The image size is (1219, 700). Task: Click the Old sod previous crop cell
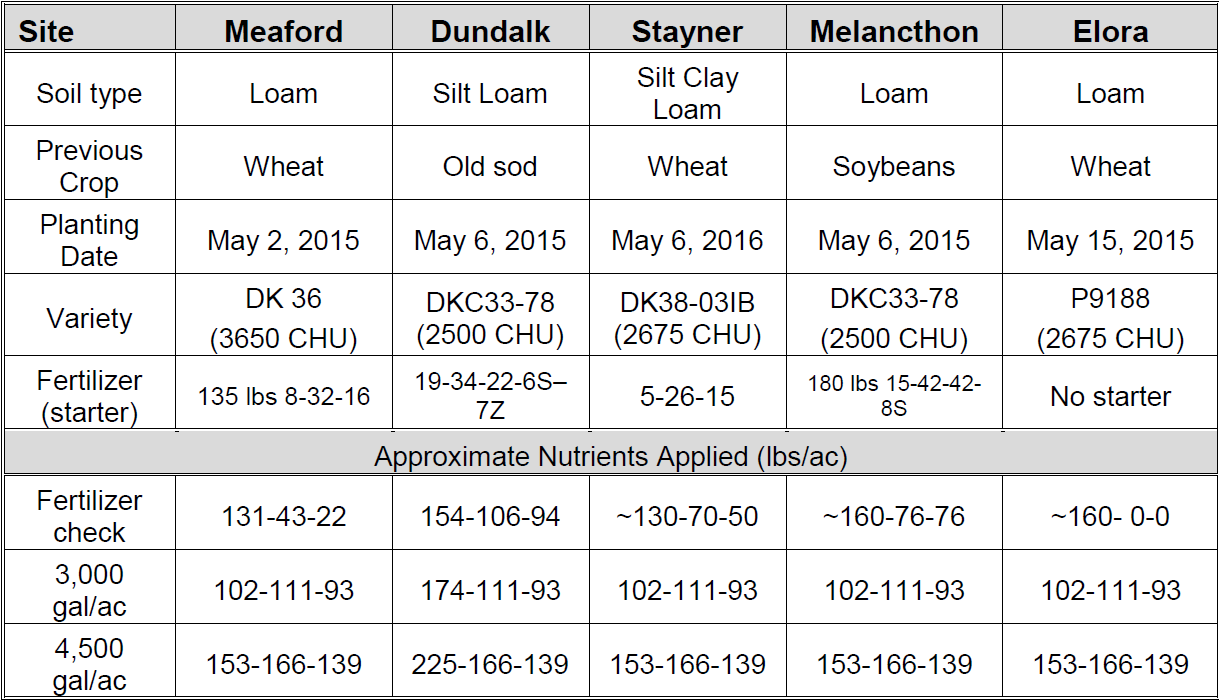click(490, 166)
